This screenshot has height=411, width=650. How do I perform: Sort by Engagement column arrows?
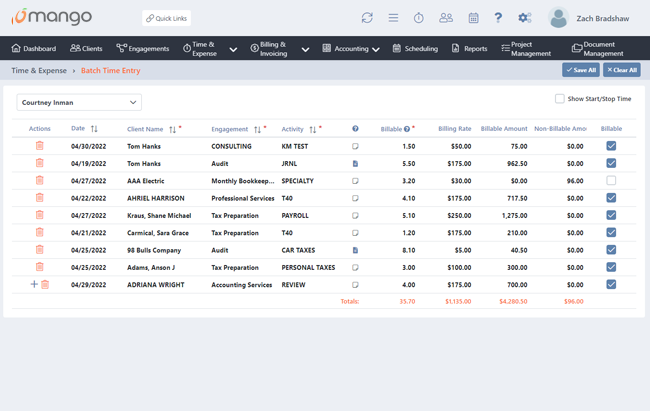257,129
